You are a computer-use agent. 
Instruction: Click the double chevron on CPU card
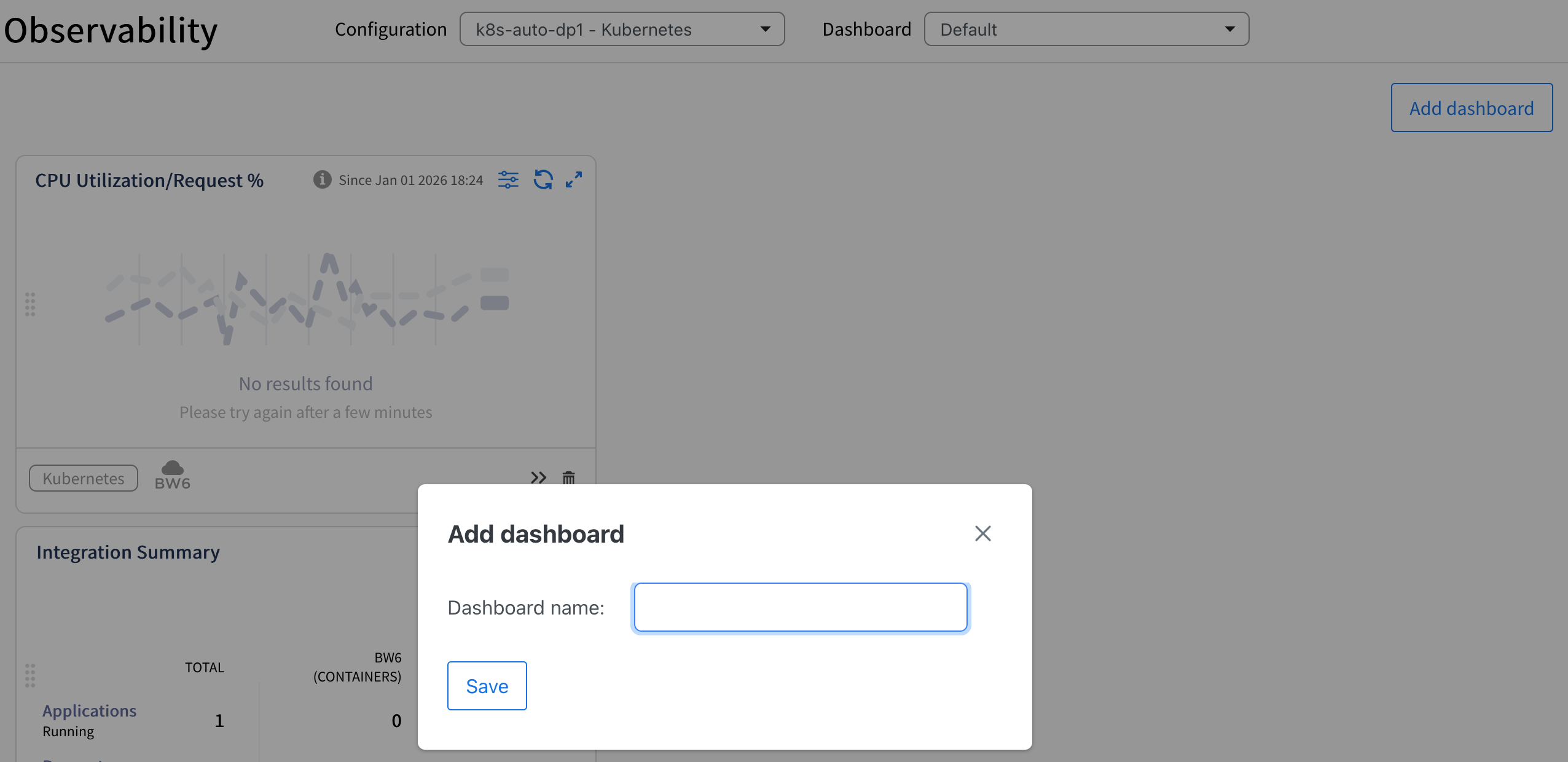[x=538, y=477]
